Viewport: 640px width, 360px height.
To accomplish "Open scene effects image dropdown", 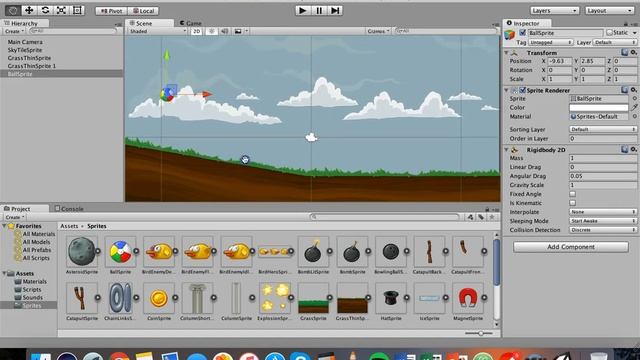I will coord(241,31).
